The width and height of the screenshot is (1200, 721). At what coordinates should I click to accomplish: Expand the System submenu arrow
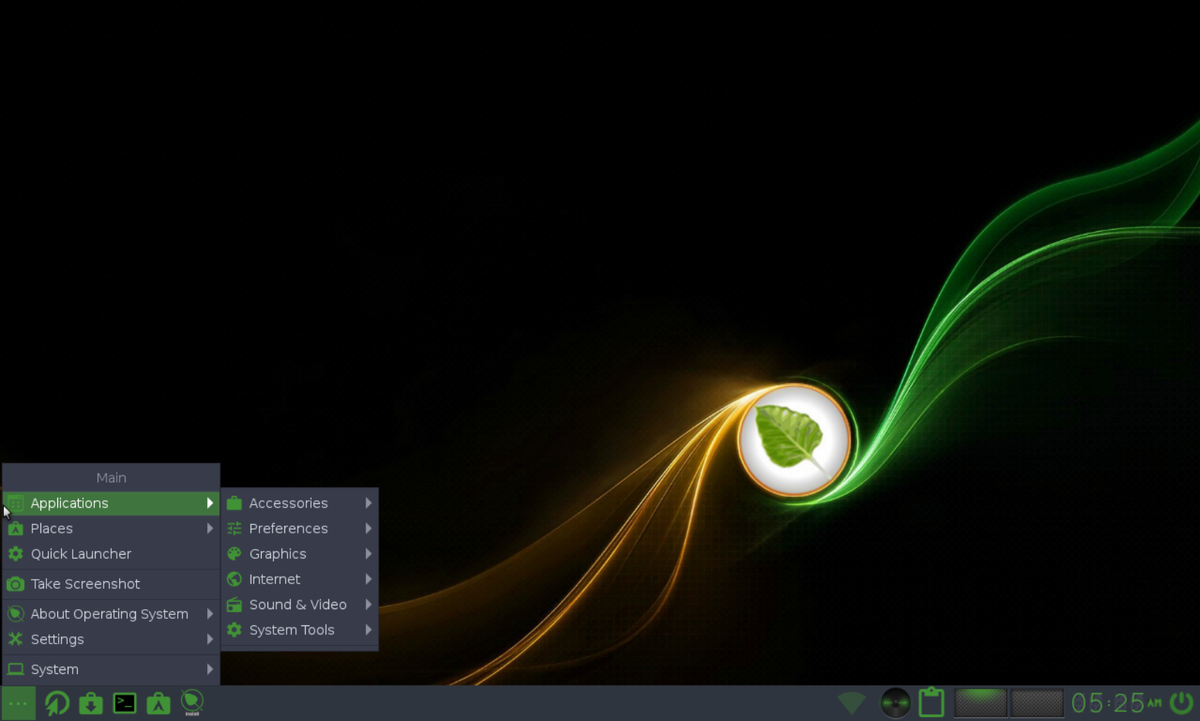click(210, 669)
